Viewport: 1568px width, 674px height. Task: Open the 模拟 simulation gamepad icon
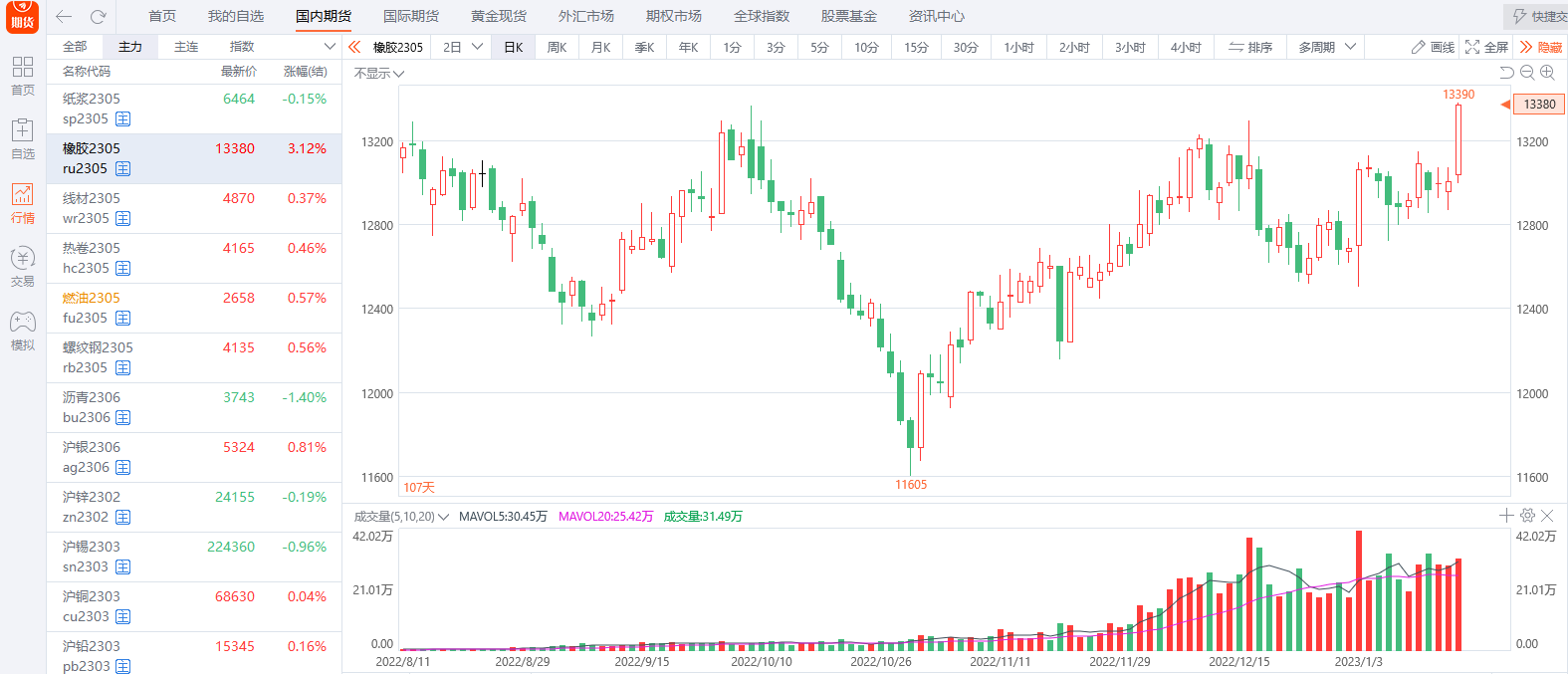click(22, 330)
